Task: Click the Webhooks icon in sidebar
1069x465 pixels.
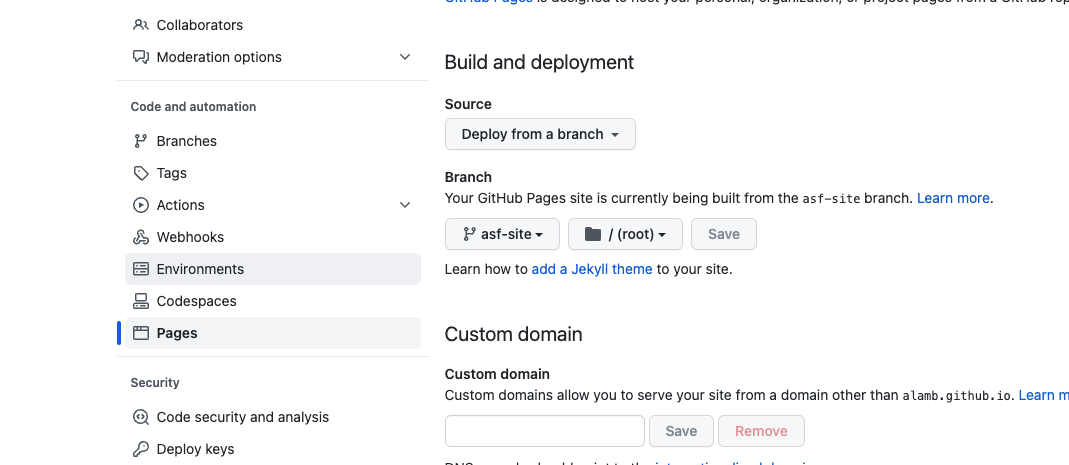Action: tap(141, 237)
